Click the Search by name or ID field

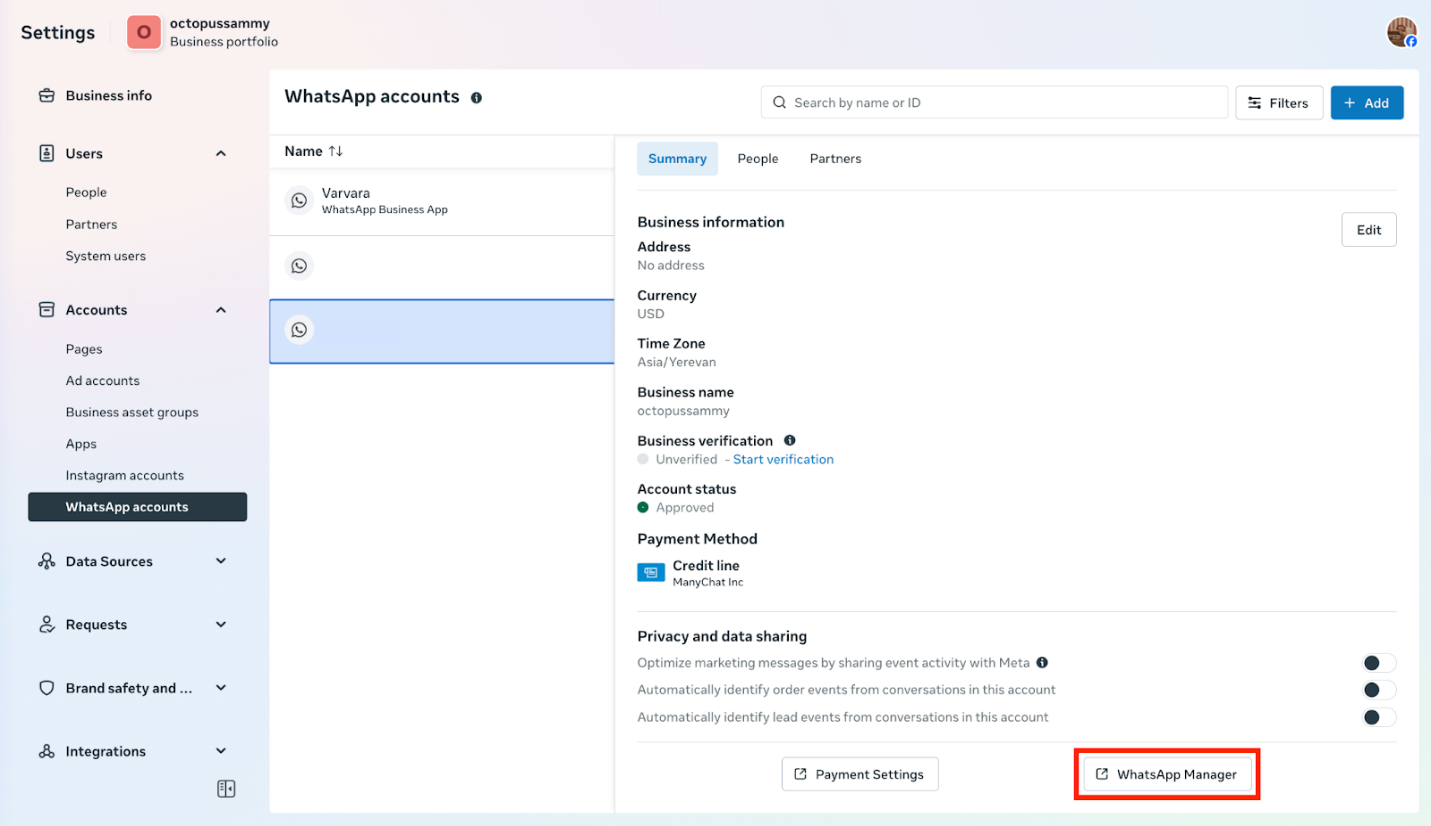pyautogui.click(x=994, y=102)
